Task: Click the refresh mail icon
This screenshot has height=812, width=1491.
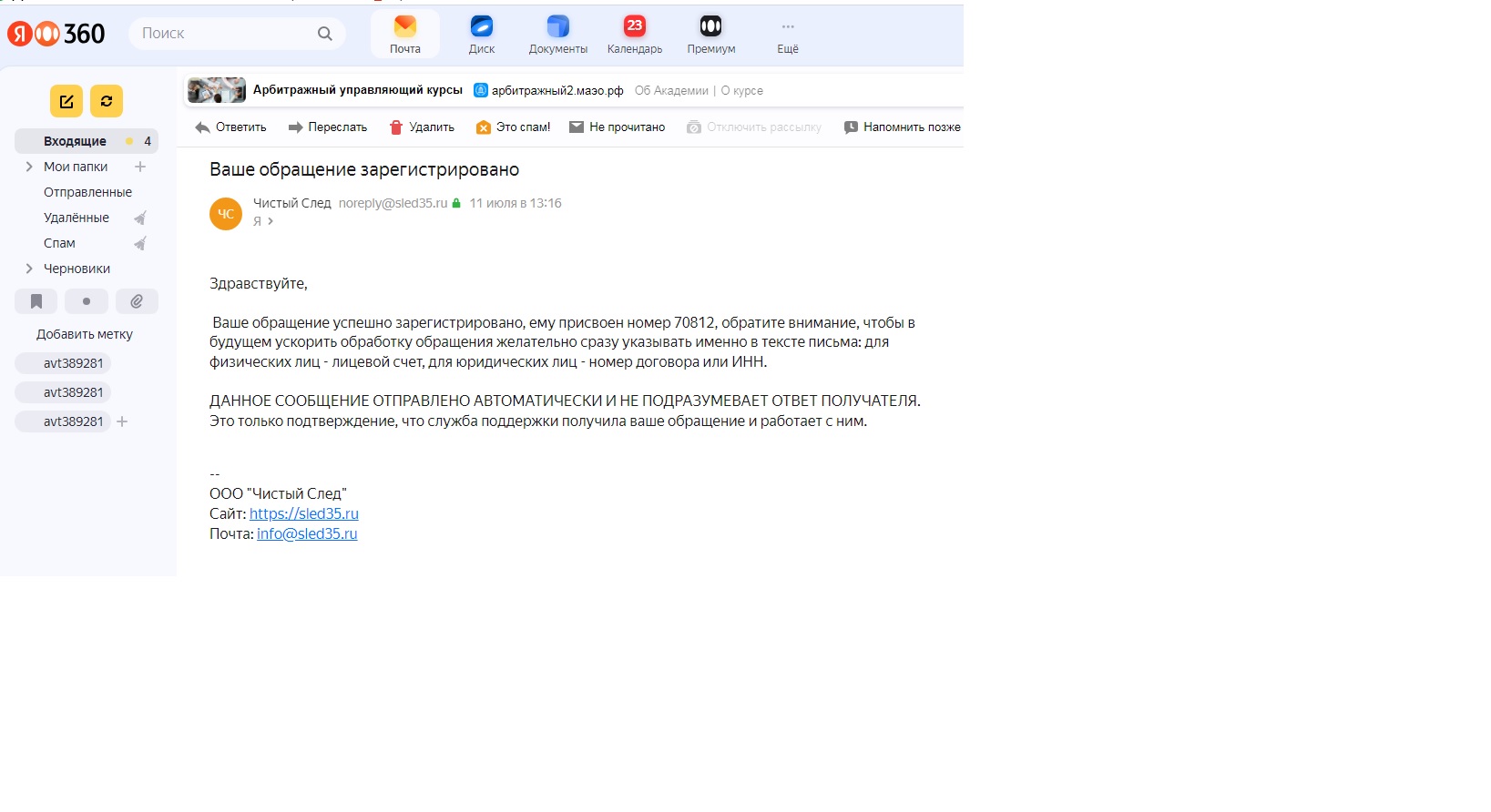Action: (x=107, y=101)
